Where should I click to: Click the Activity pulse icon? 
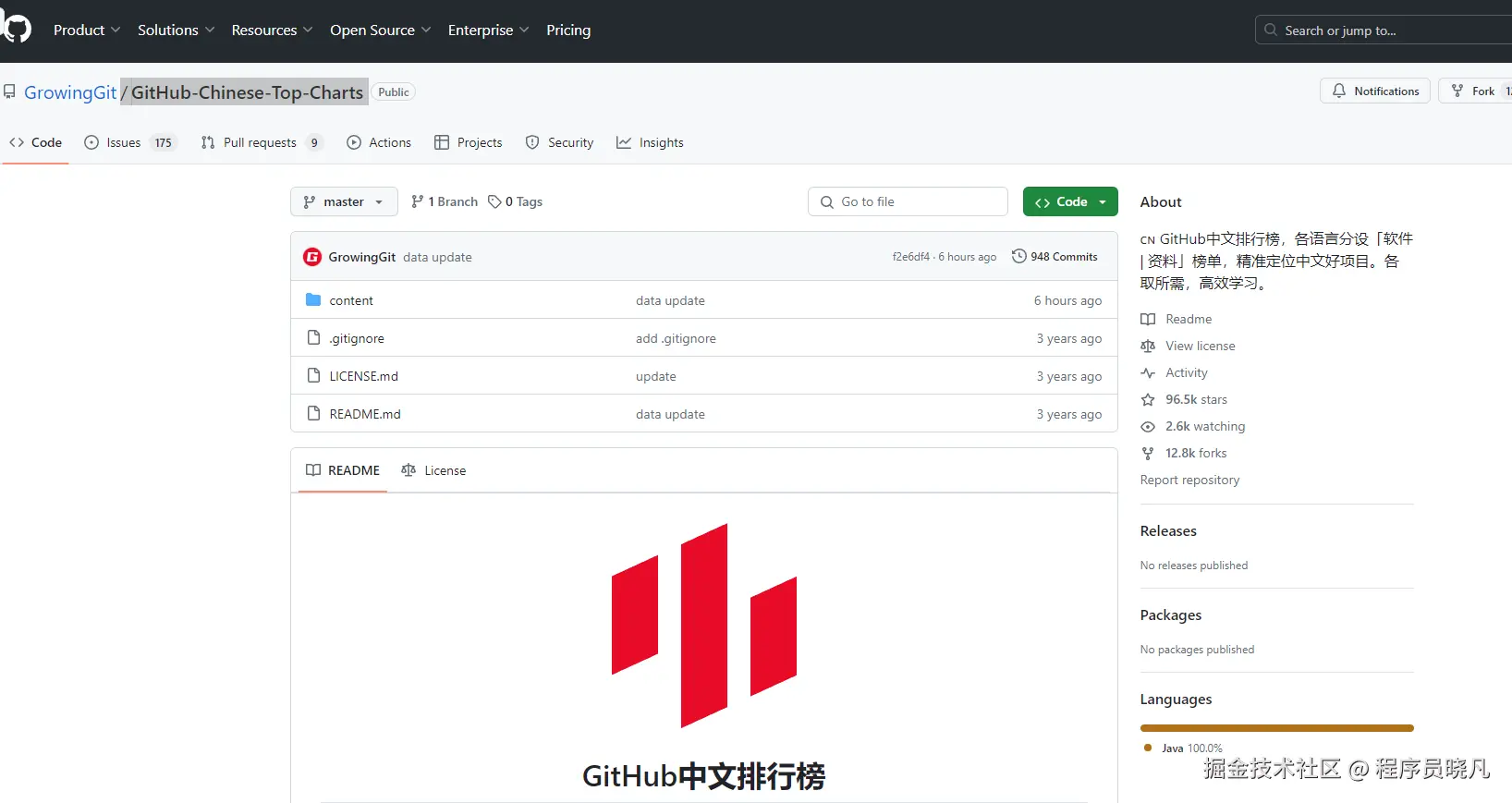click(1148, 372)
